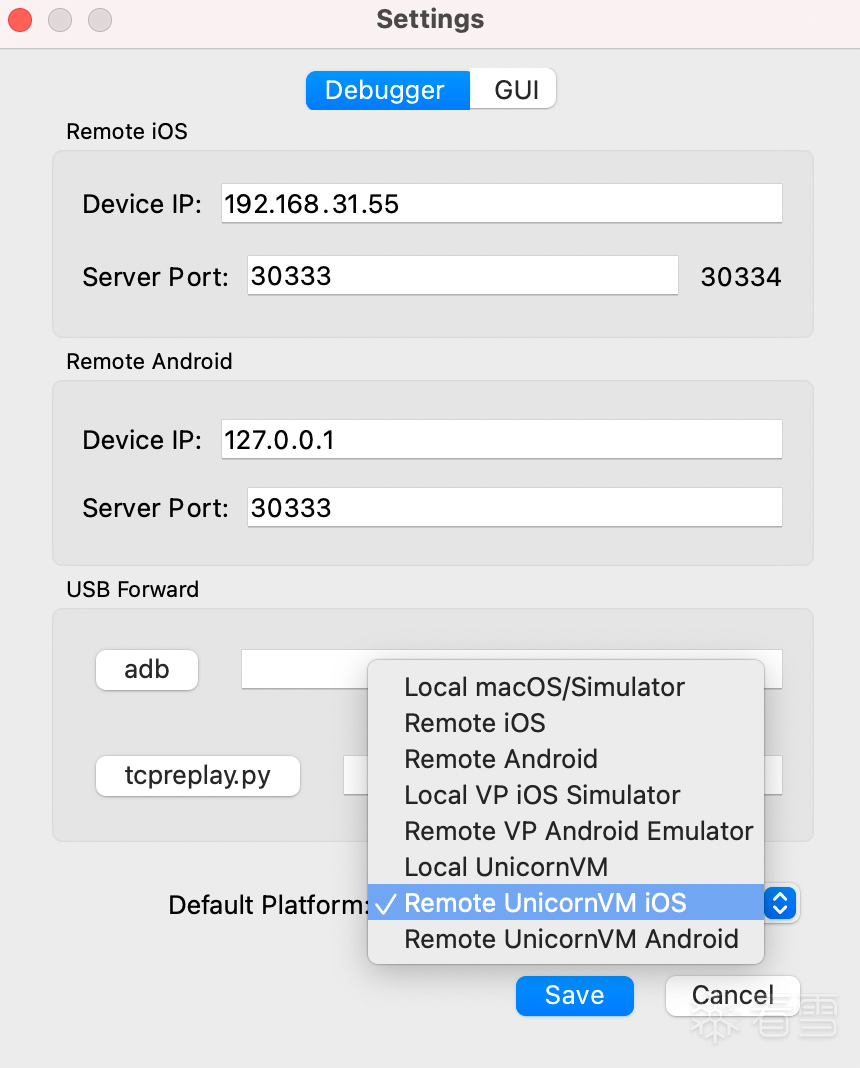Click the Remote Android Server Port field
Image resolution: width=860 pixels, height=1068 pixels.
point(514,508)
